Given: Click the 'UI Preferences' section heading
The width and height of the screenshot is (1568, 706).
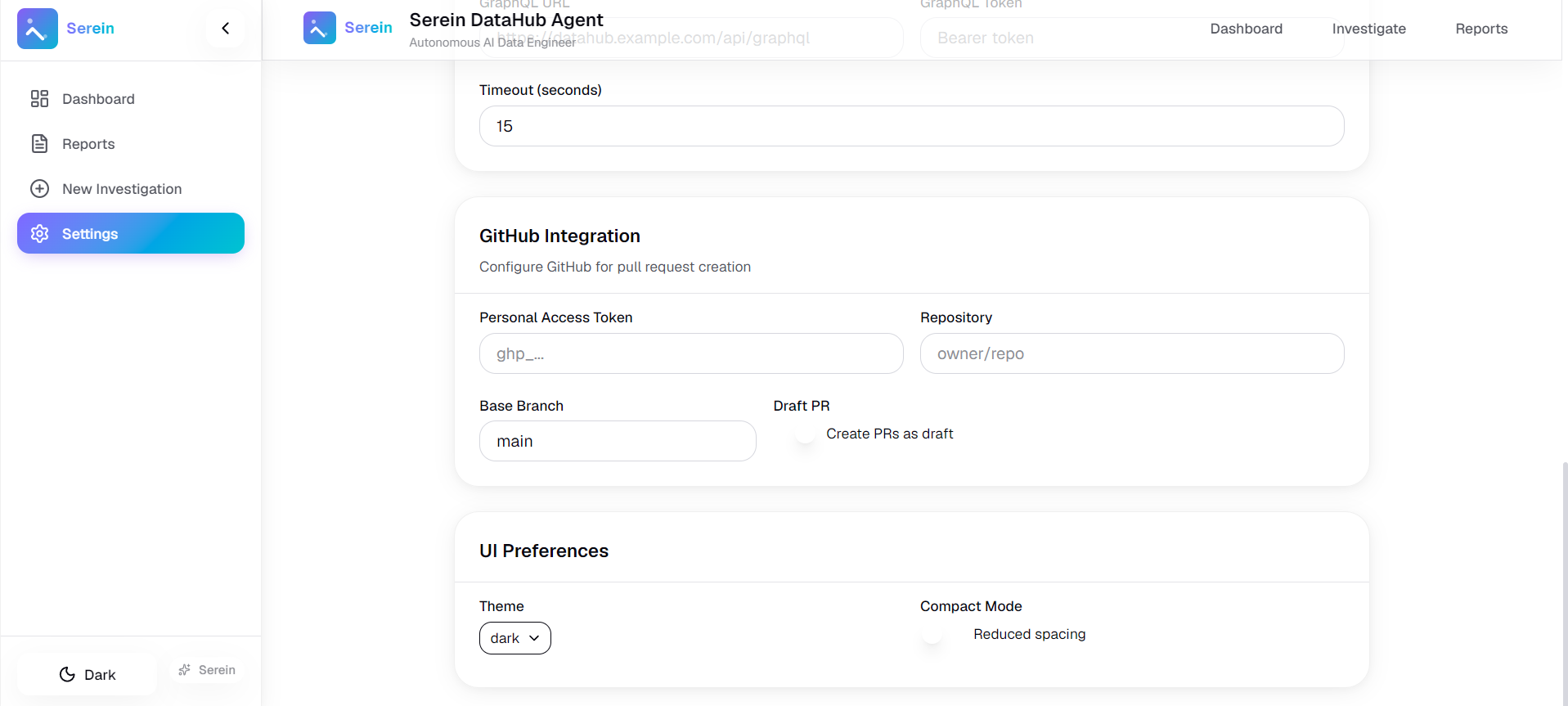Looking at the screenshot, I should click(544, 551).
